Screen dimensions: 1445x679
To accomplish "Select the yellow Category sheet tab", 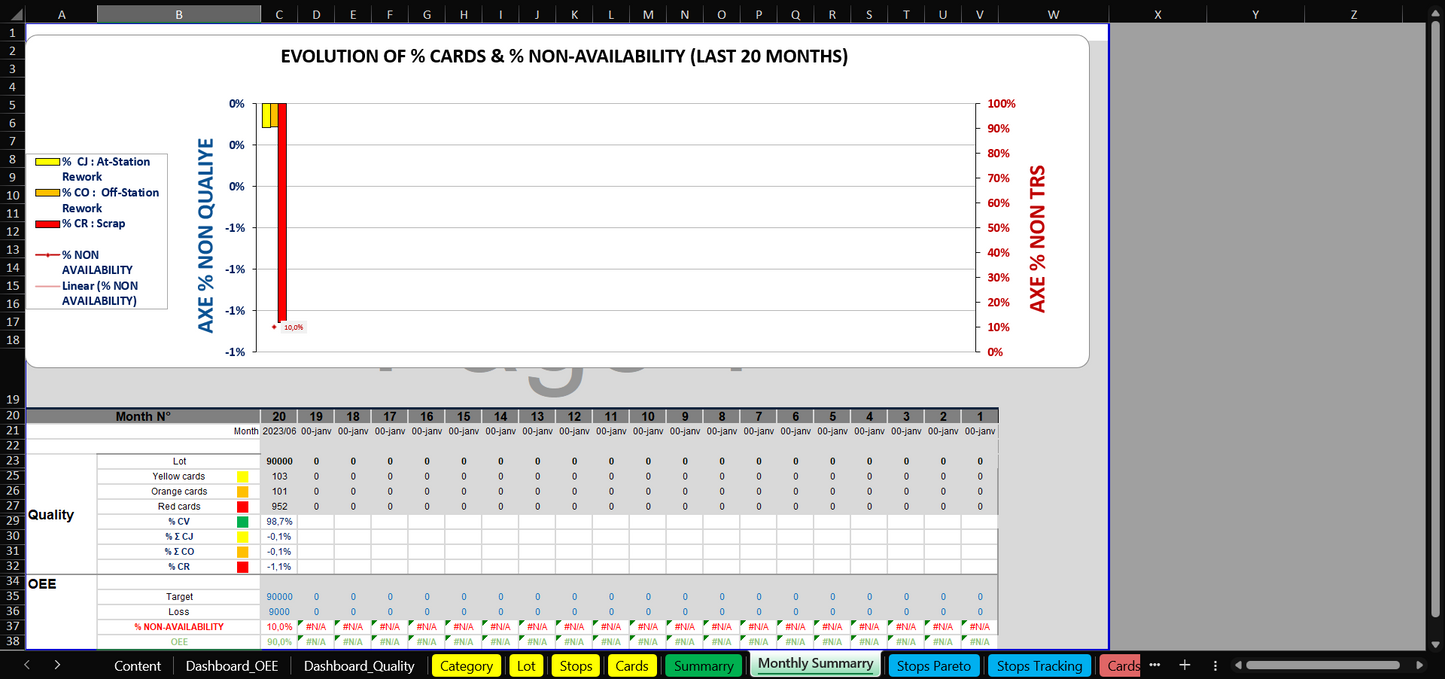I will 466,666.
